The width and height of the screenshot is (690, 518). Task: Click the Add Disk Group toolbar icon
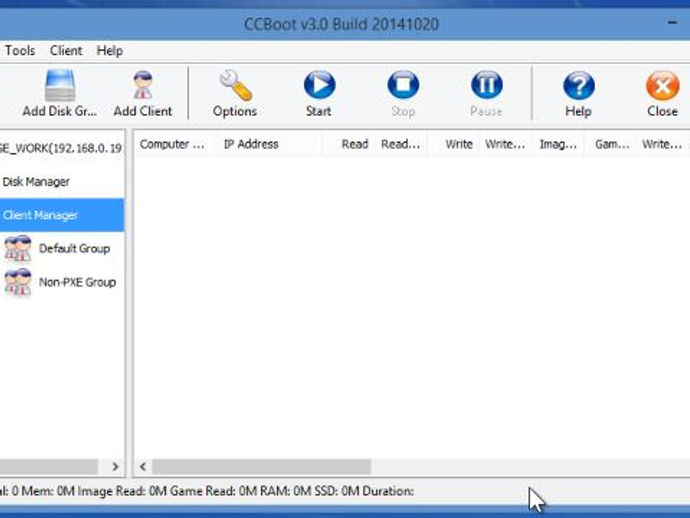click(x=60, y=85)
